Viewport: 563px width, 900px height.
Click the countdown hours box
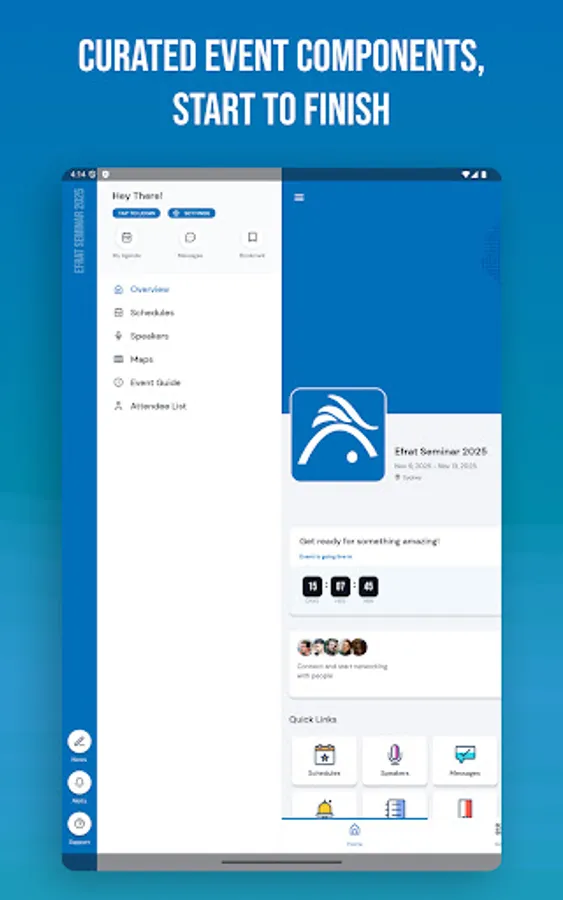pos(340,586)
